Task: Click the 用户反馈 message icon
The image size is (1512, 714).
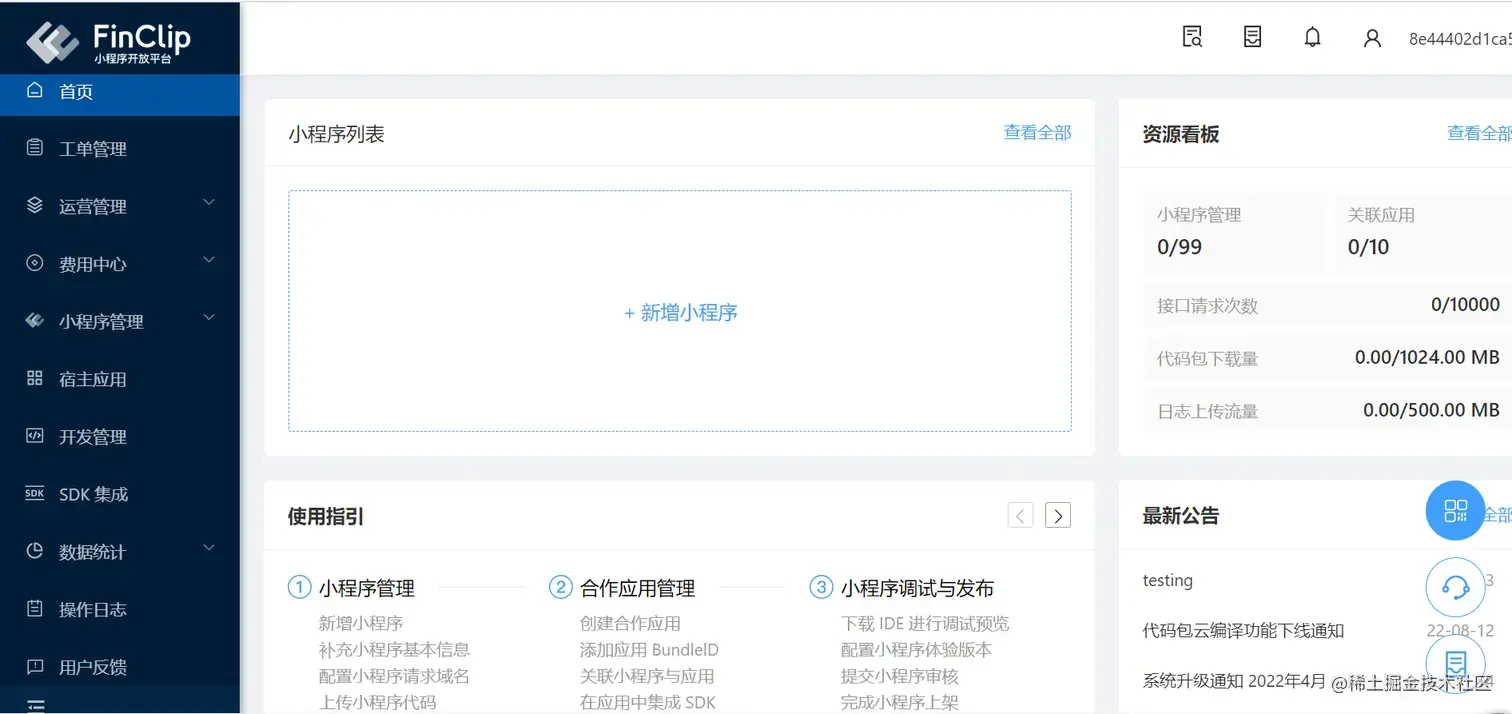Action: coord(35,666)
